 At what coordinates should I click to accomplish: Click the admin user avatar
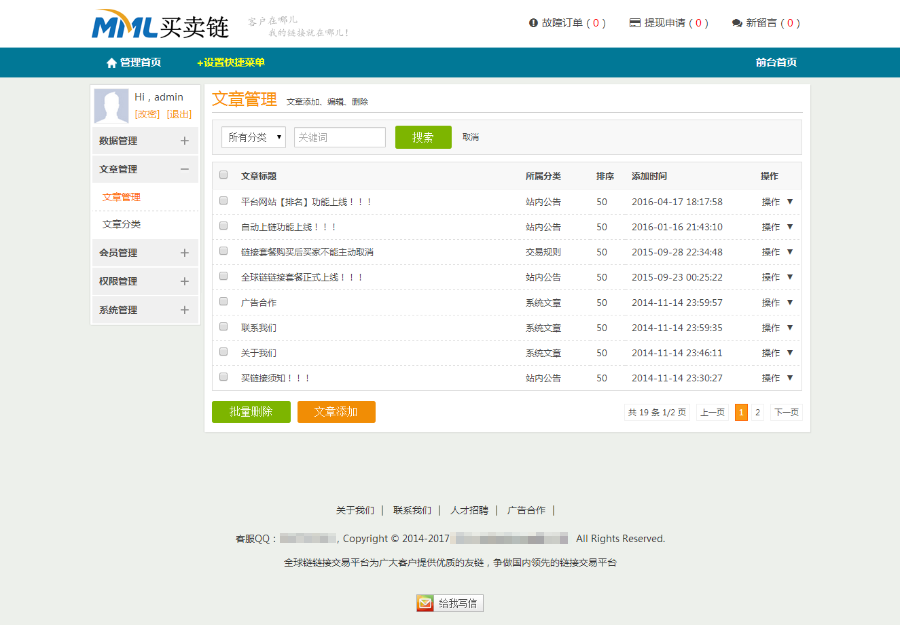(111, 105)
